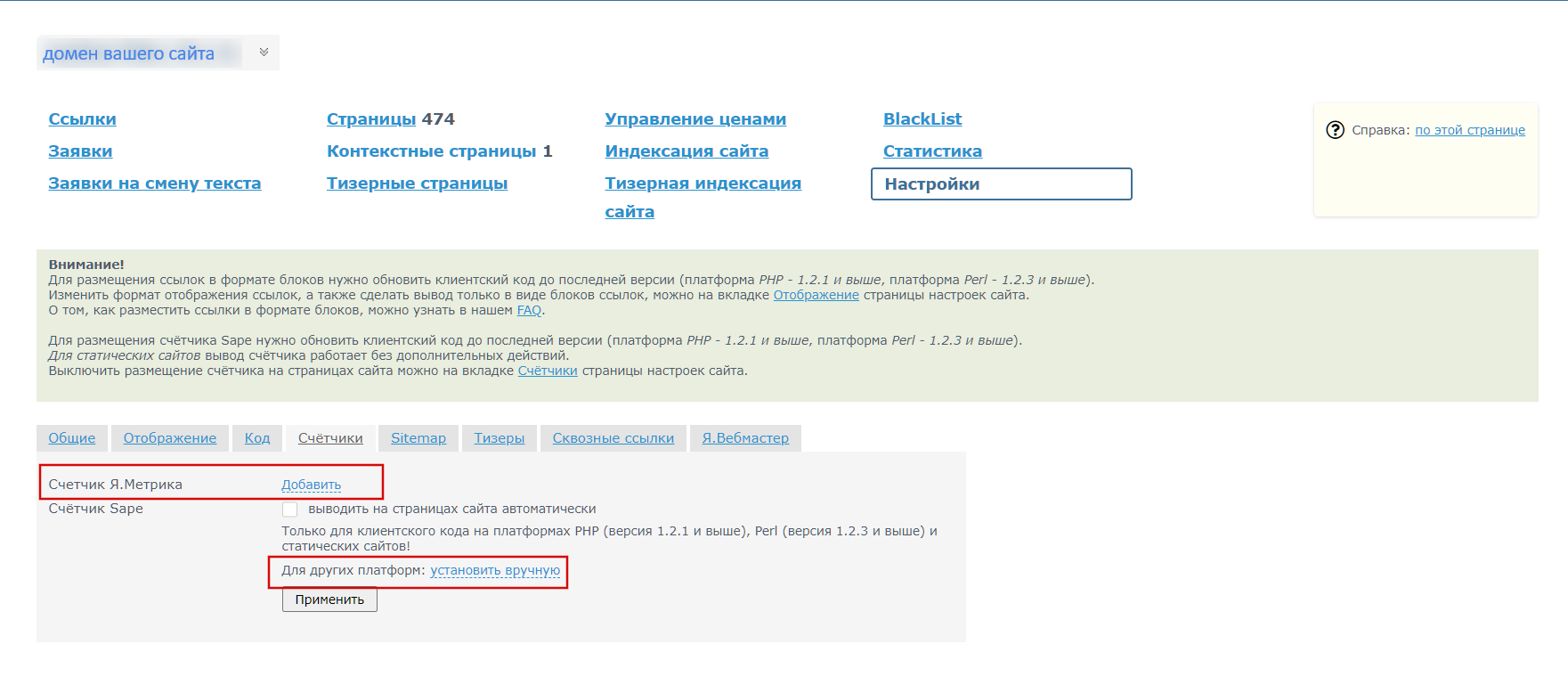Switch to the Общие tab
The height and width of the screenshot is (677, 1568).
click(72, 438)
